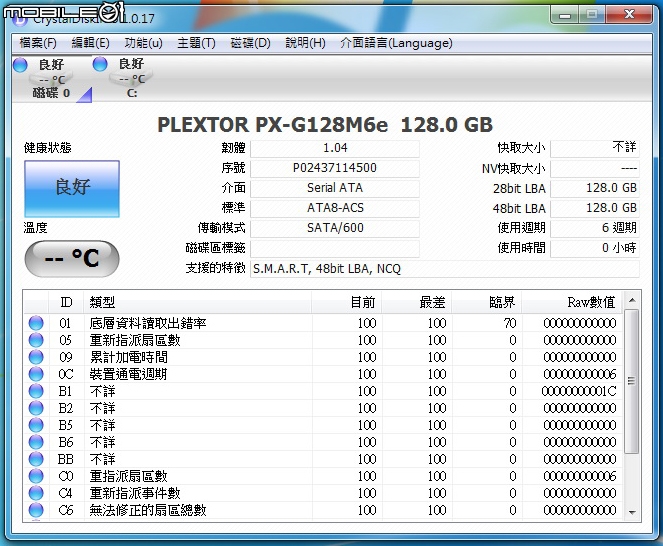Click the firmware field showing 1.04

pos(335,148)
